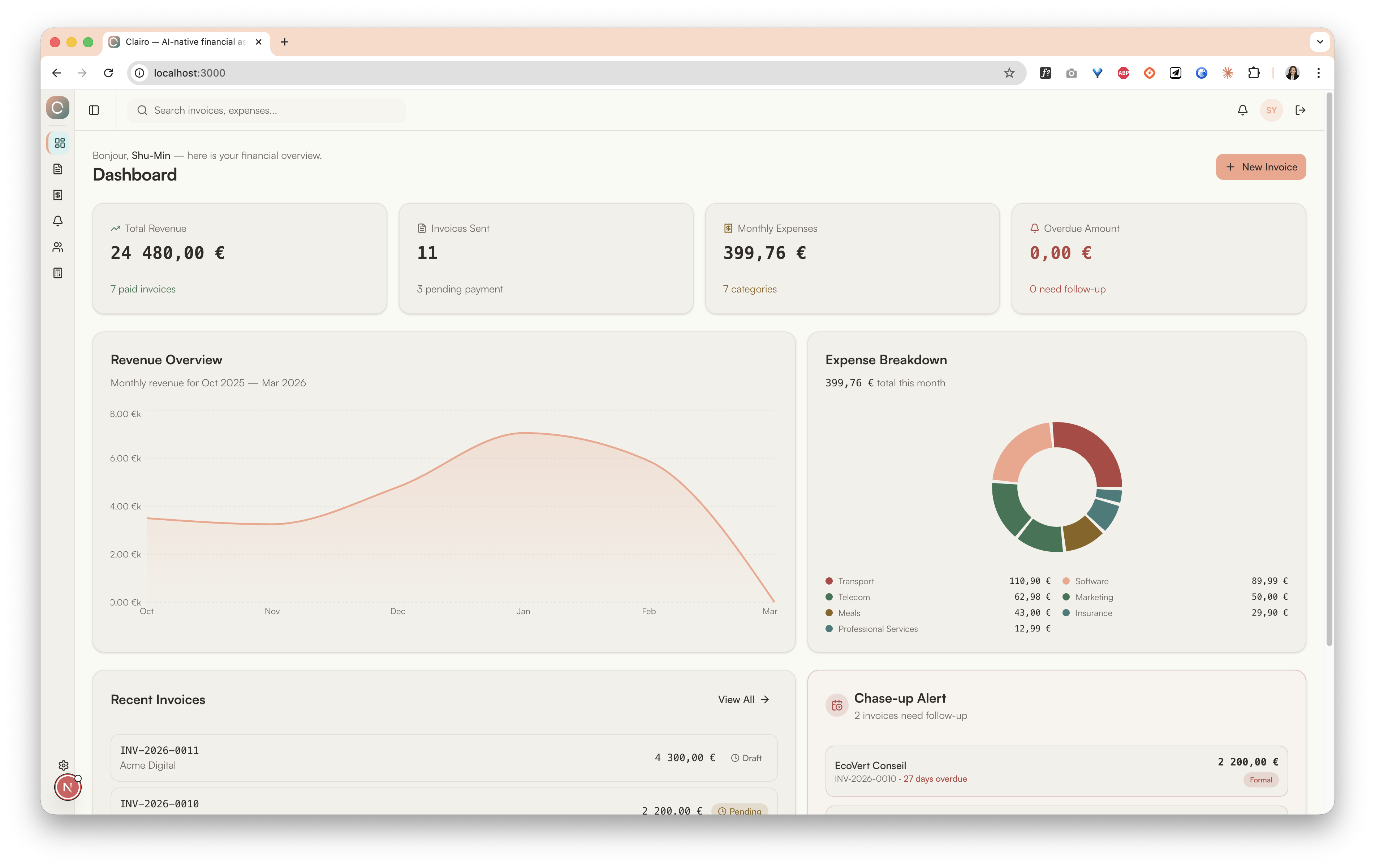Click the 3 pending payment text
This screenshot has width=1375, height=868.
tap(460, 289)
